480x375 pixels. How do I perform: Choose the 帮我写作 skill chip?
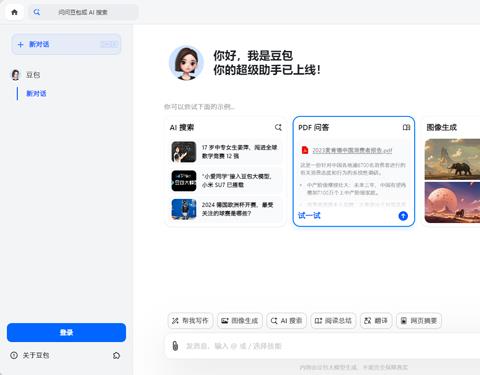pyautogui.click(x=190, y=321)
